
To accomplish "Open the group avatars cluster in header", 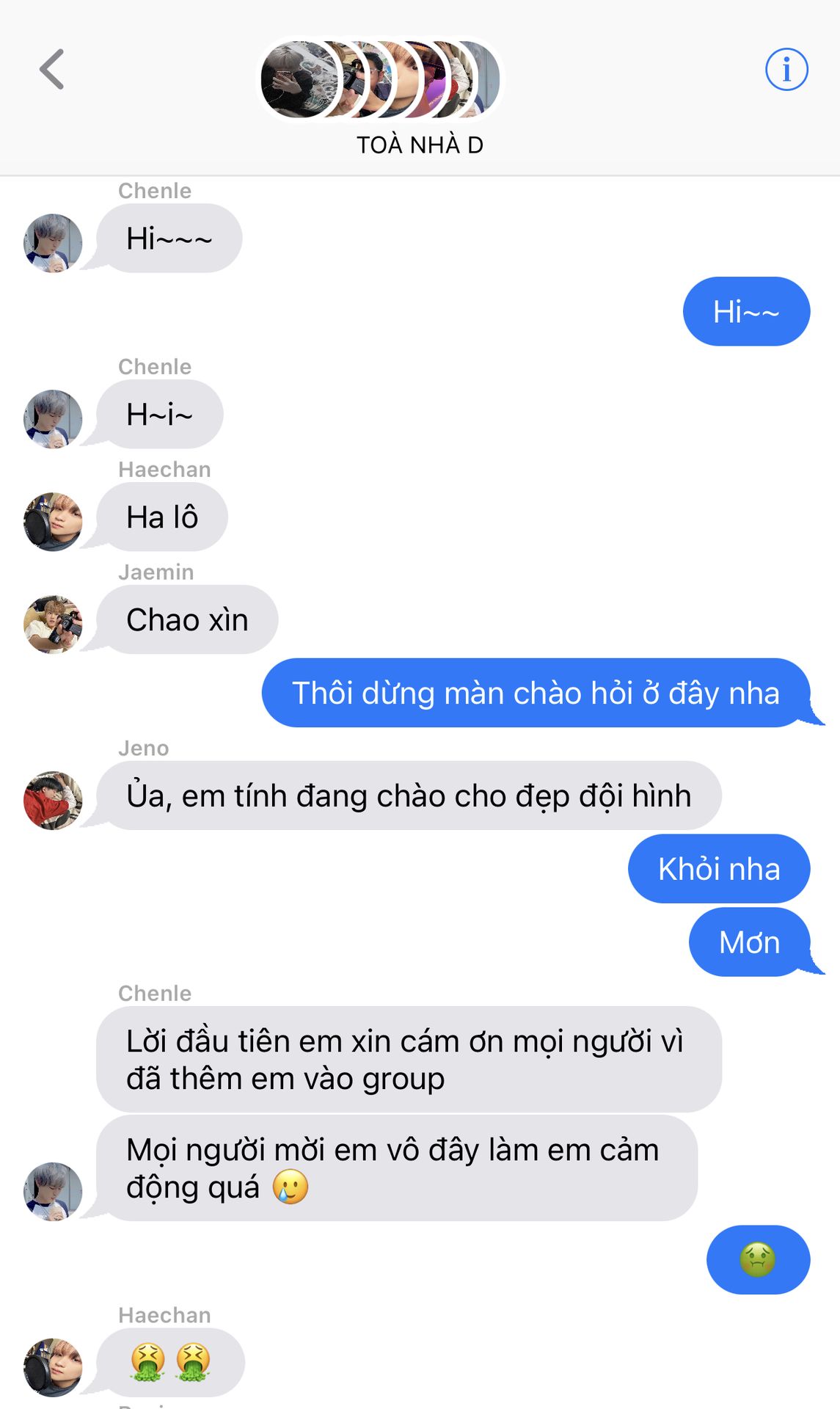I will tap(380, 79).
